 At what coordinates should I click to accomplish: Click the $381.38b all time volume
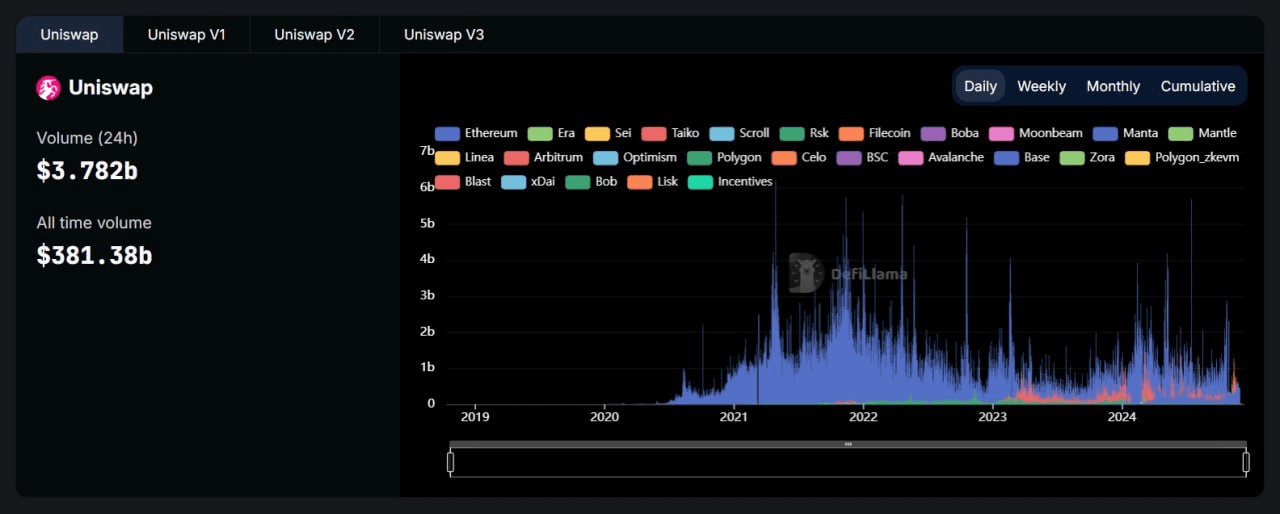click(94, 256)
